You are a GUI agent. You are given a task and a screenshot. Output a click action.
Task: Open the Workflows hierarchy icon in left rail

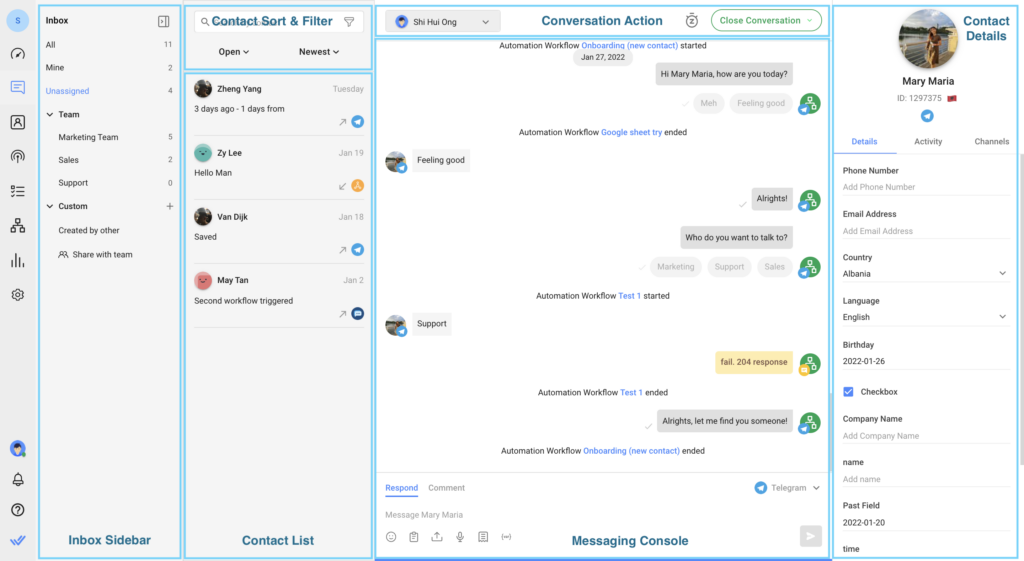pyautogui.click(x=18, y=226)
